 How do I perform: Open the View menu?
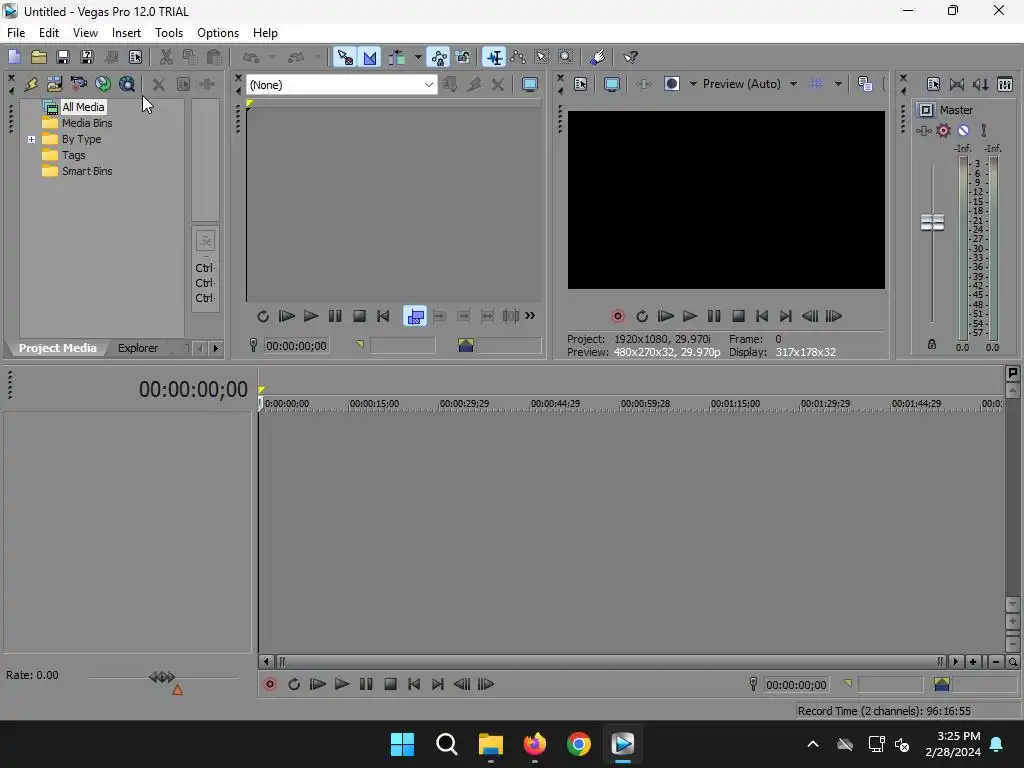tap(86, 33)
